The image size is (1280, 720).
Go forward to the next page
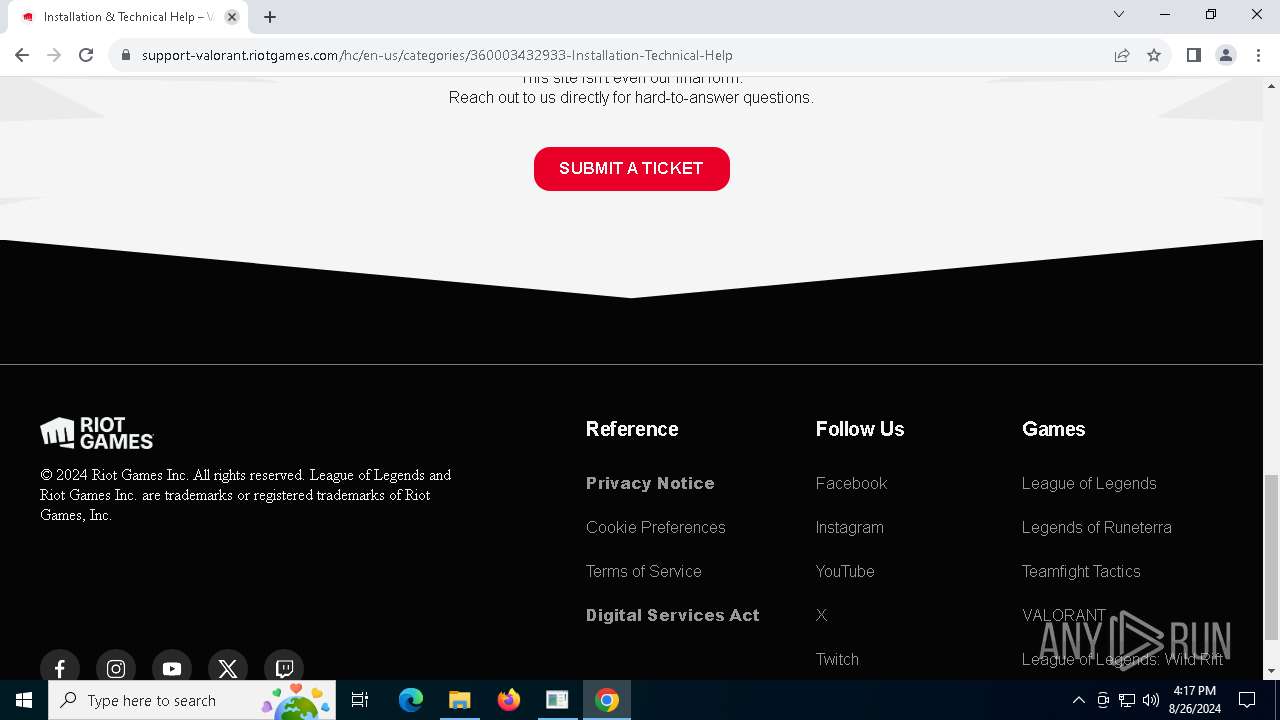coord(54,55)
